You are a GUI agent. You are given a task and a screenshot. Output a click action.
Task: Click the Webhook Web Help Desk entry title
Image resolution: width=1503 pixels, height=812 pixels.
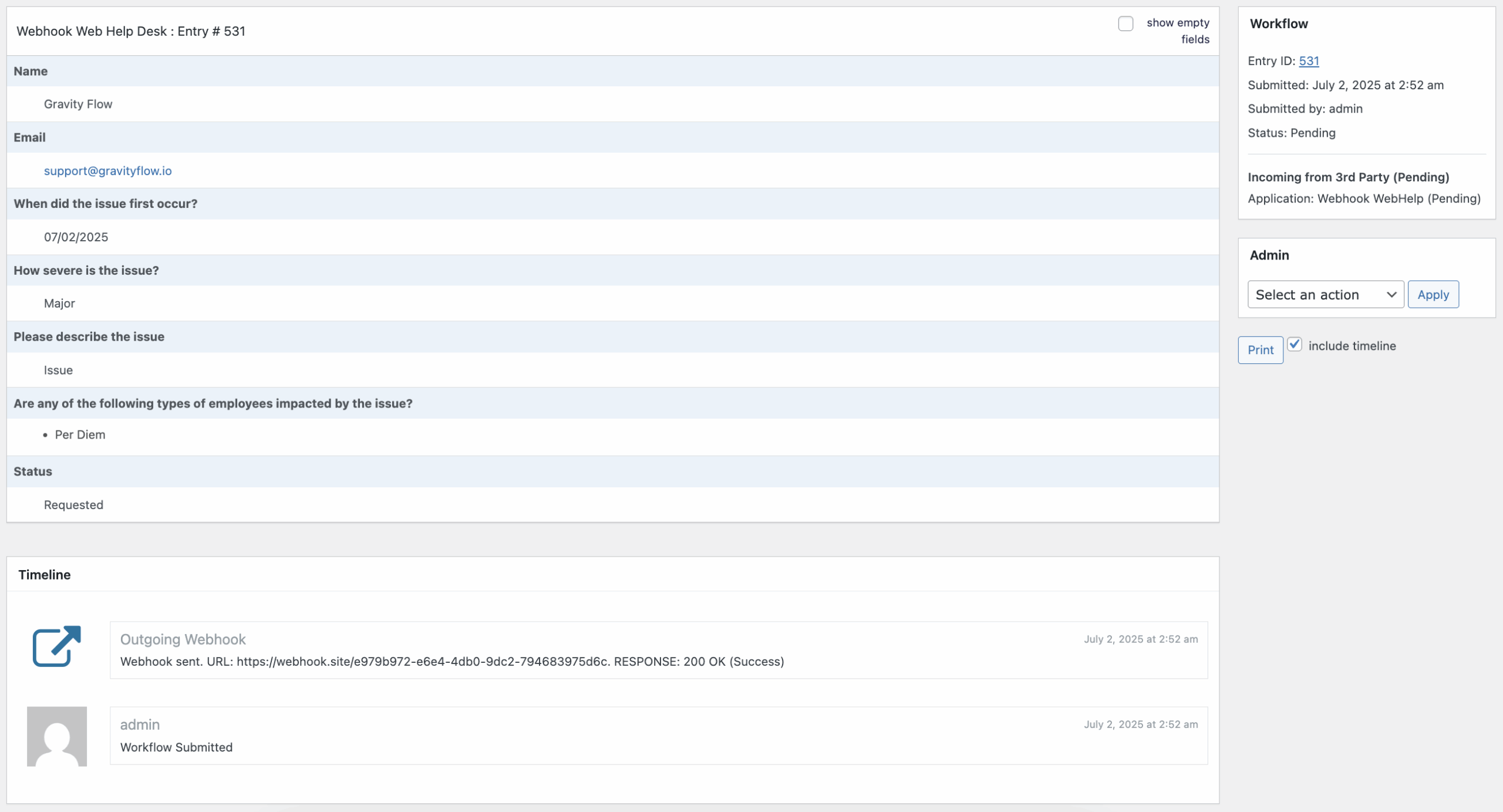[131, 31]
